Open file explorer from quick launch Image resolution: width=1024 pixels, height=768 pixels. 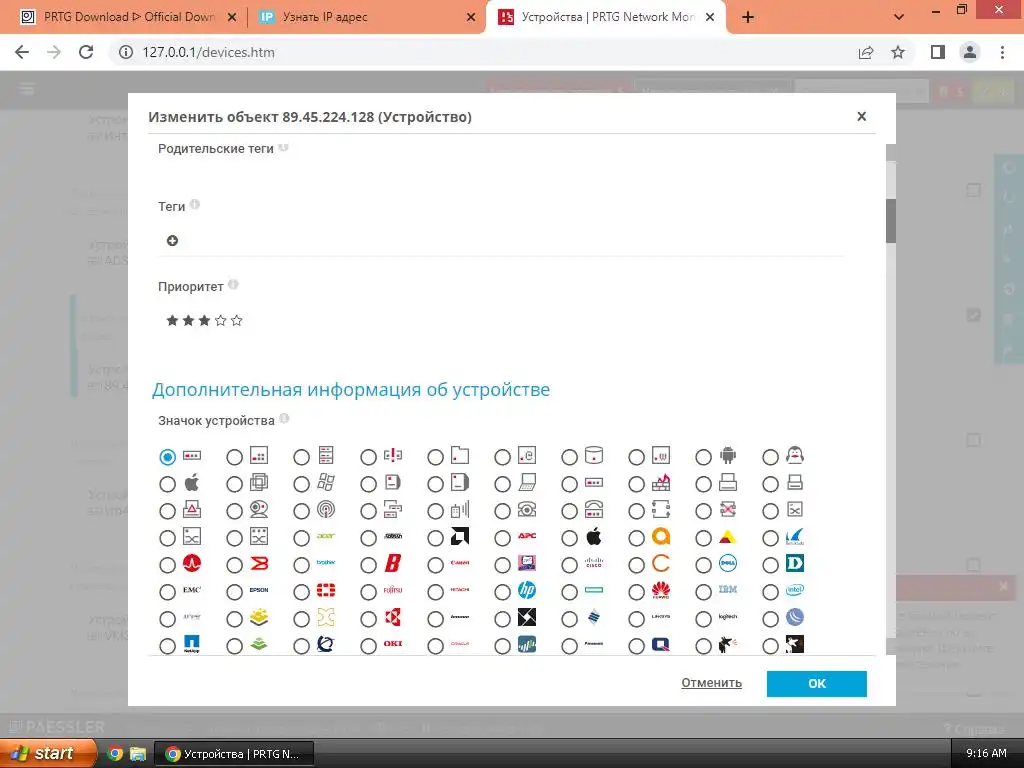tap(138, 754)
